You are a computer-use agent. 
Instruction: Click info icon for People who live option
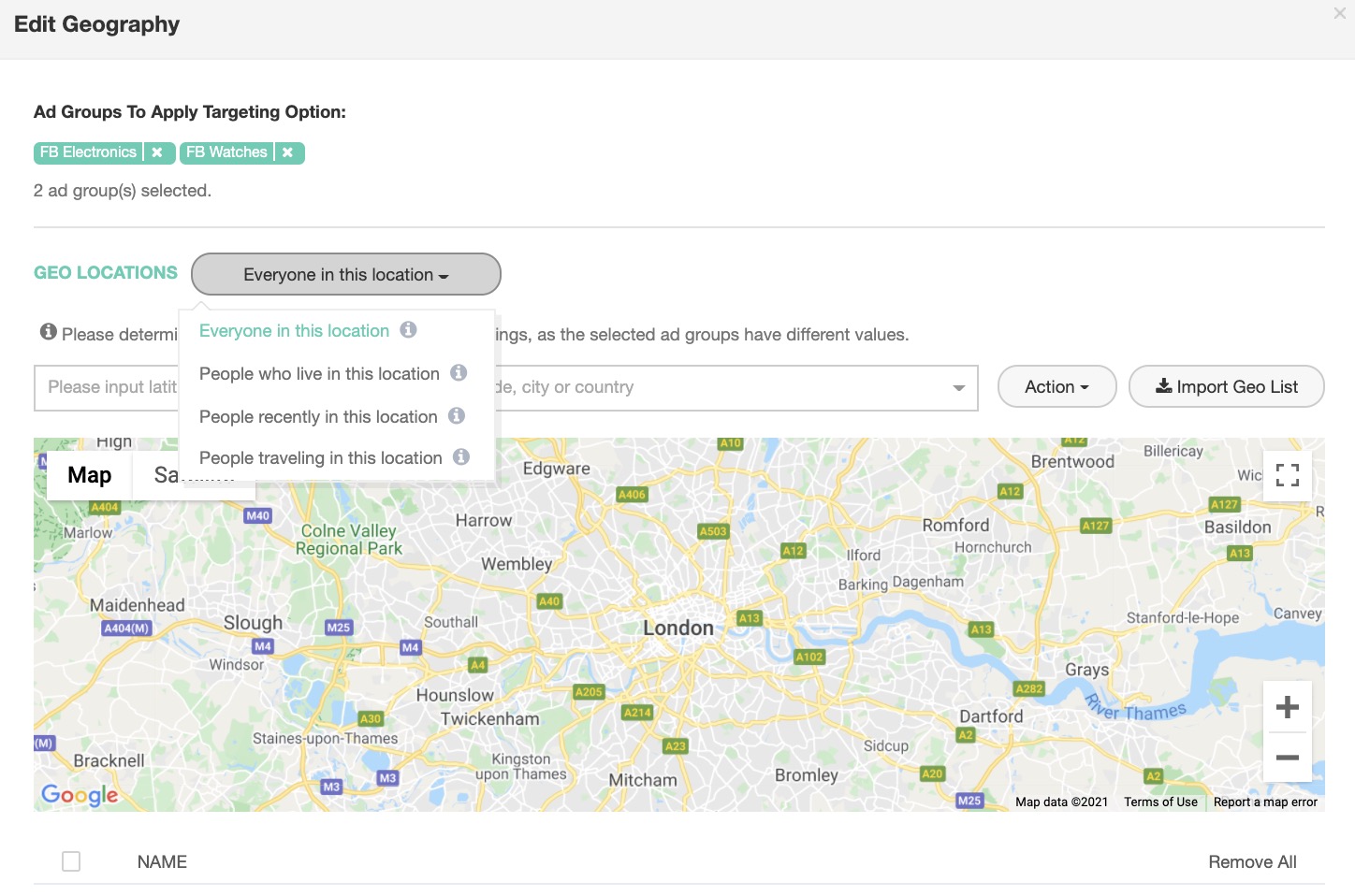459,373
